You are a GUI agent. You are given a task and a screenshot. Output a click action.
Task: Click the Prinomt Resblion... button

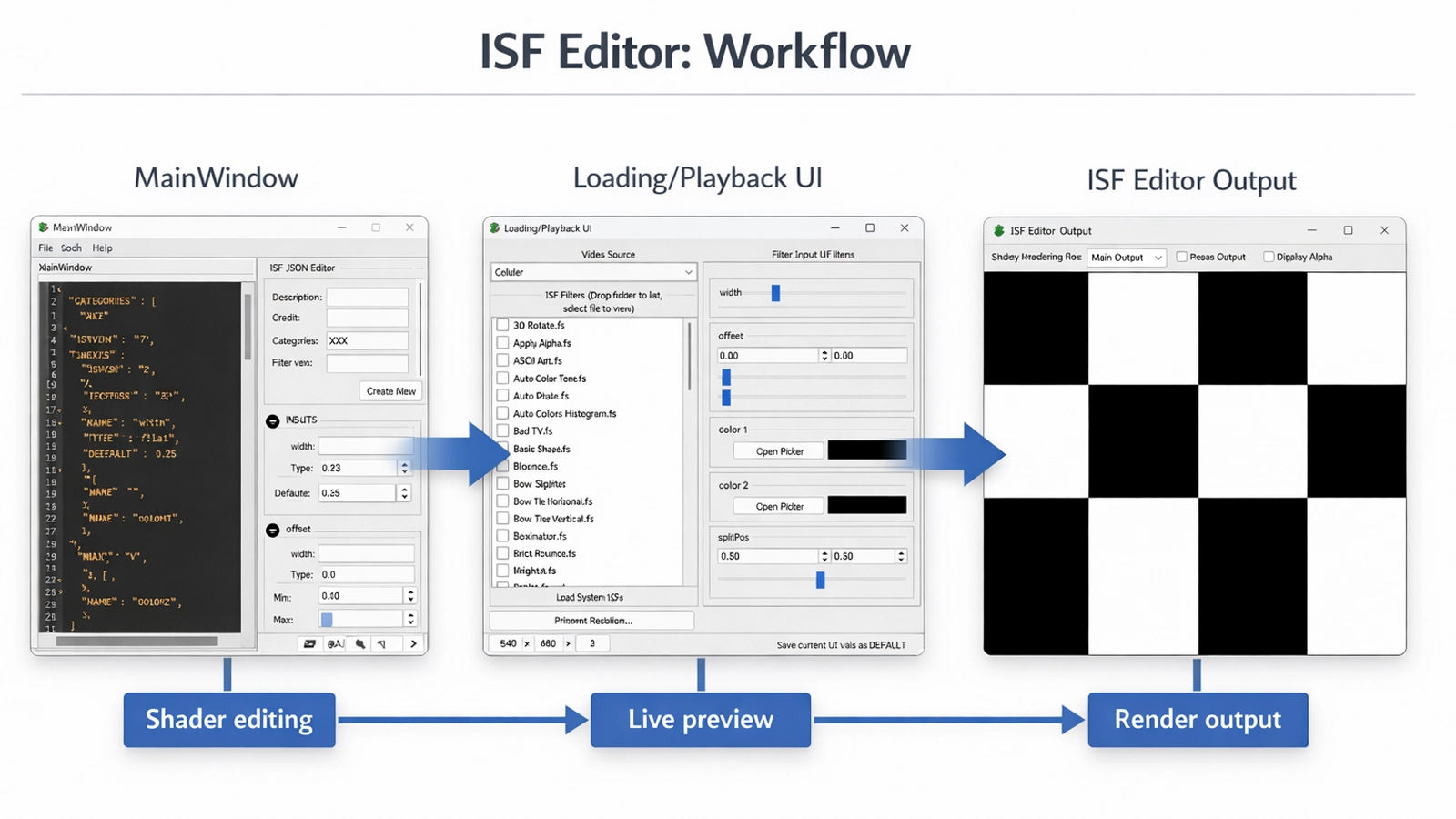click(592, 621)
